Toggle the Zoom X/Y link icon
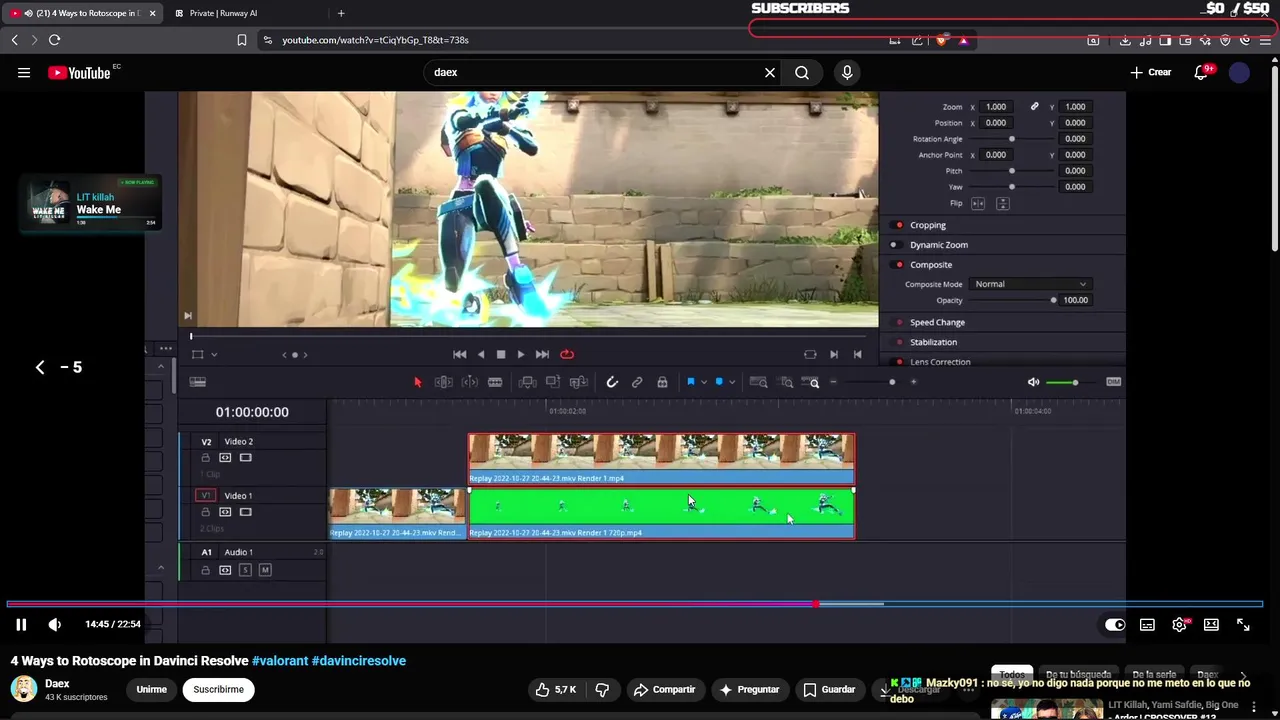Screen dimensions: 1280x720 pyautogui.click(x=1035, y=107)
